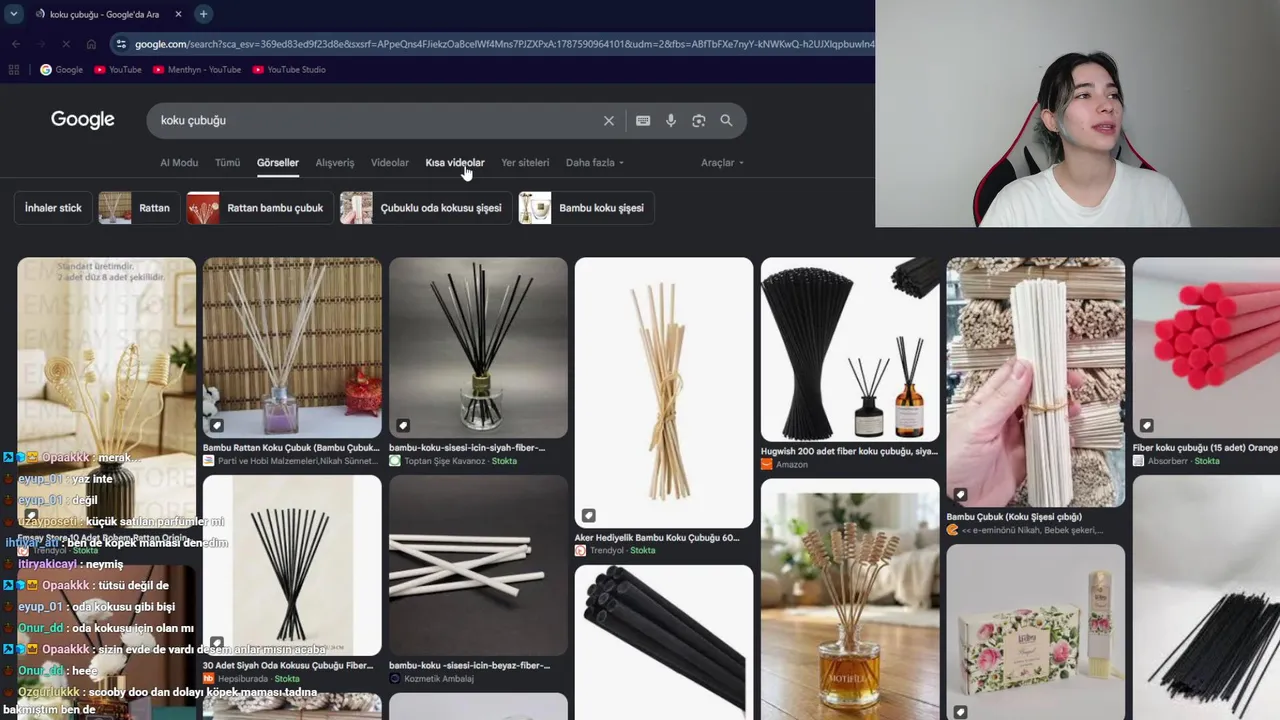Switch to the Tümü results tab
Viewport: 1280px width, 720px height.
[x=228, y=163]
